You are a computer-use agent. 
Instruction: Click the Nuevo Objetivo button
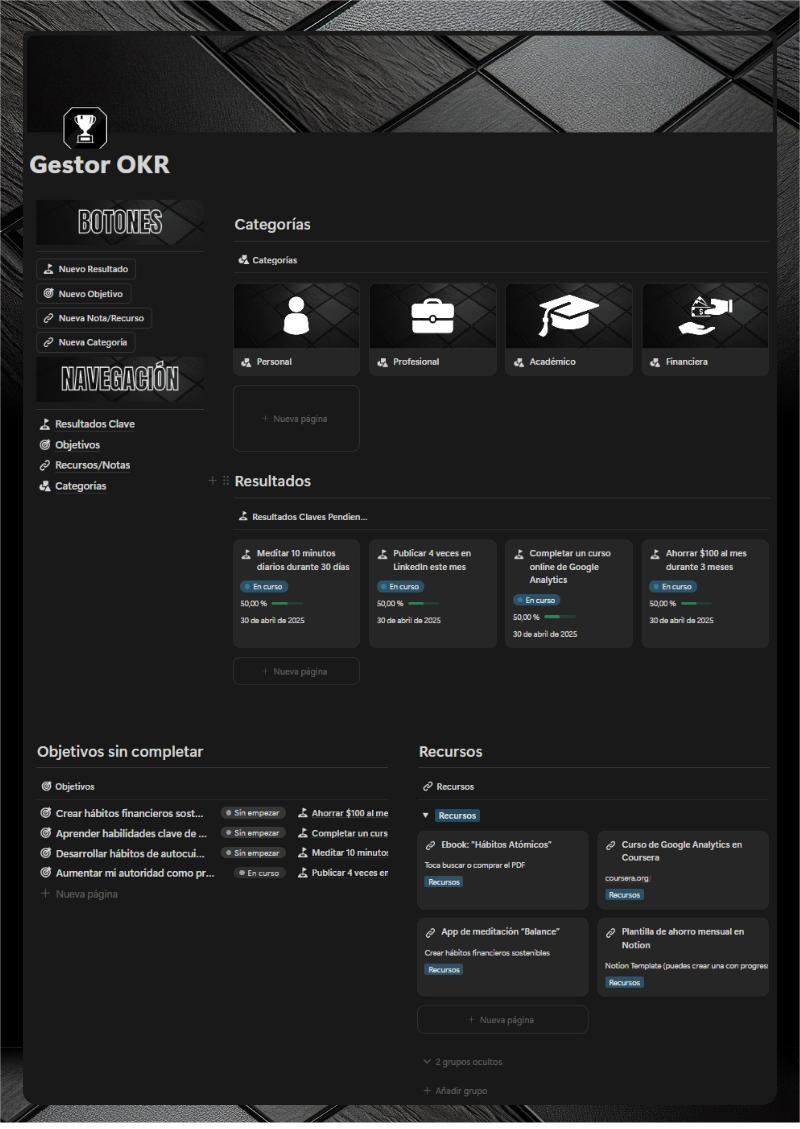[84, 294]
